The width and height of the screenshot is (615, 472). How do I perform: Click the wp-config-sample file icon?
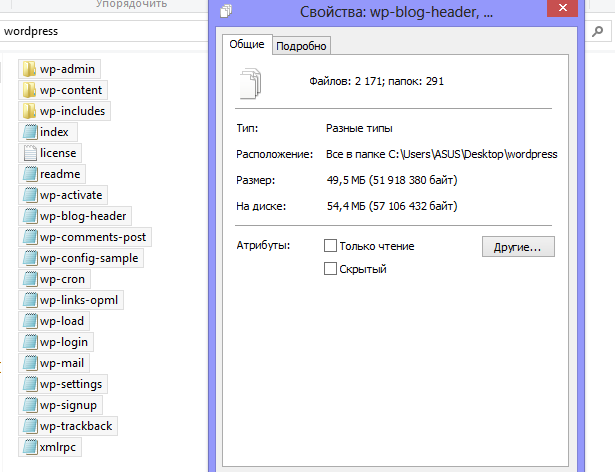[30, 258]
